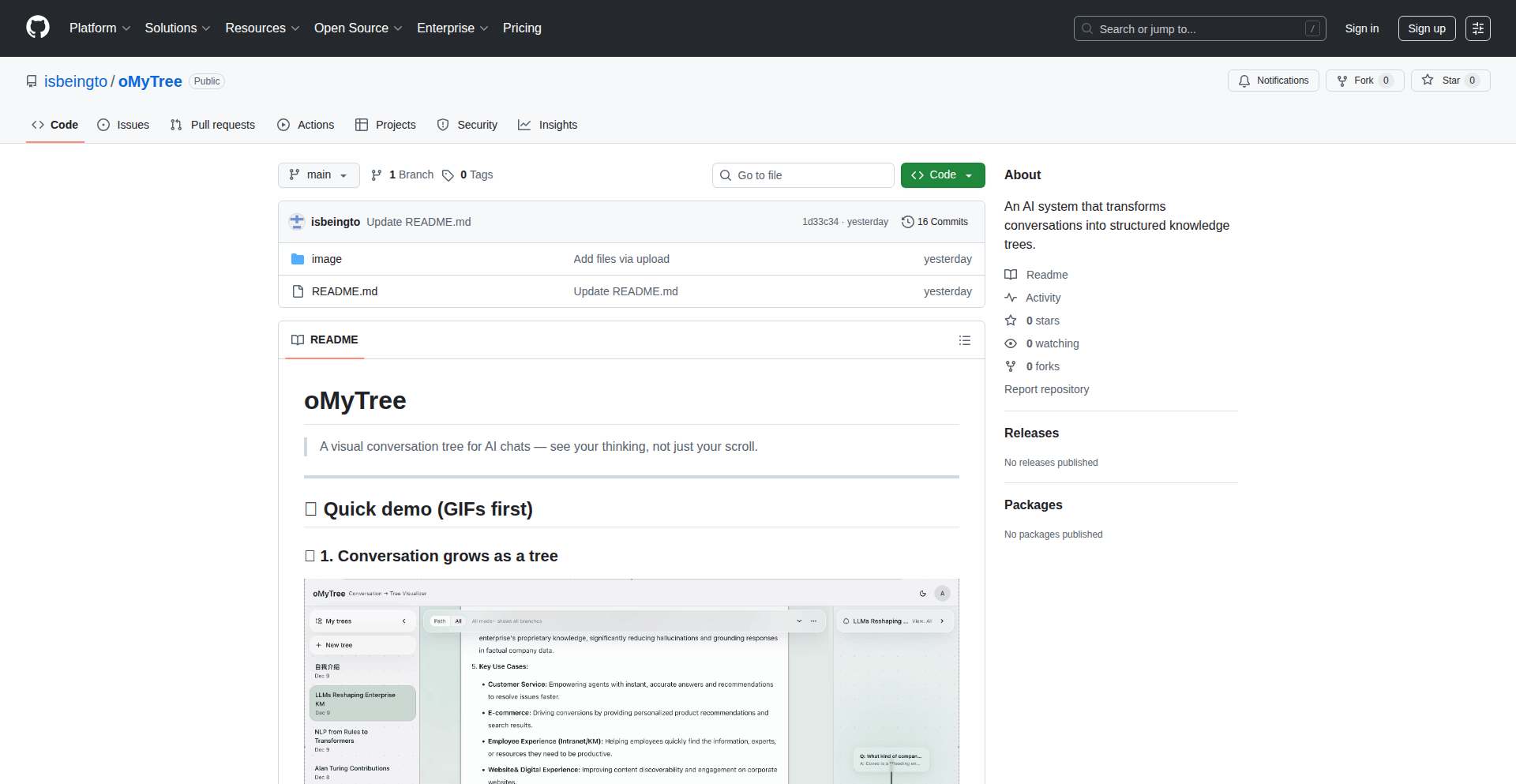1516x784 pixels.
Task: Go to the GitHub homepage logo
Action: [x=38, y=28]
